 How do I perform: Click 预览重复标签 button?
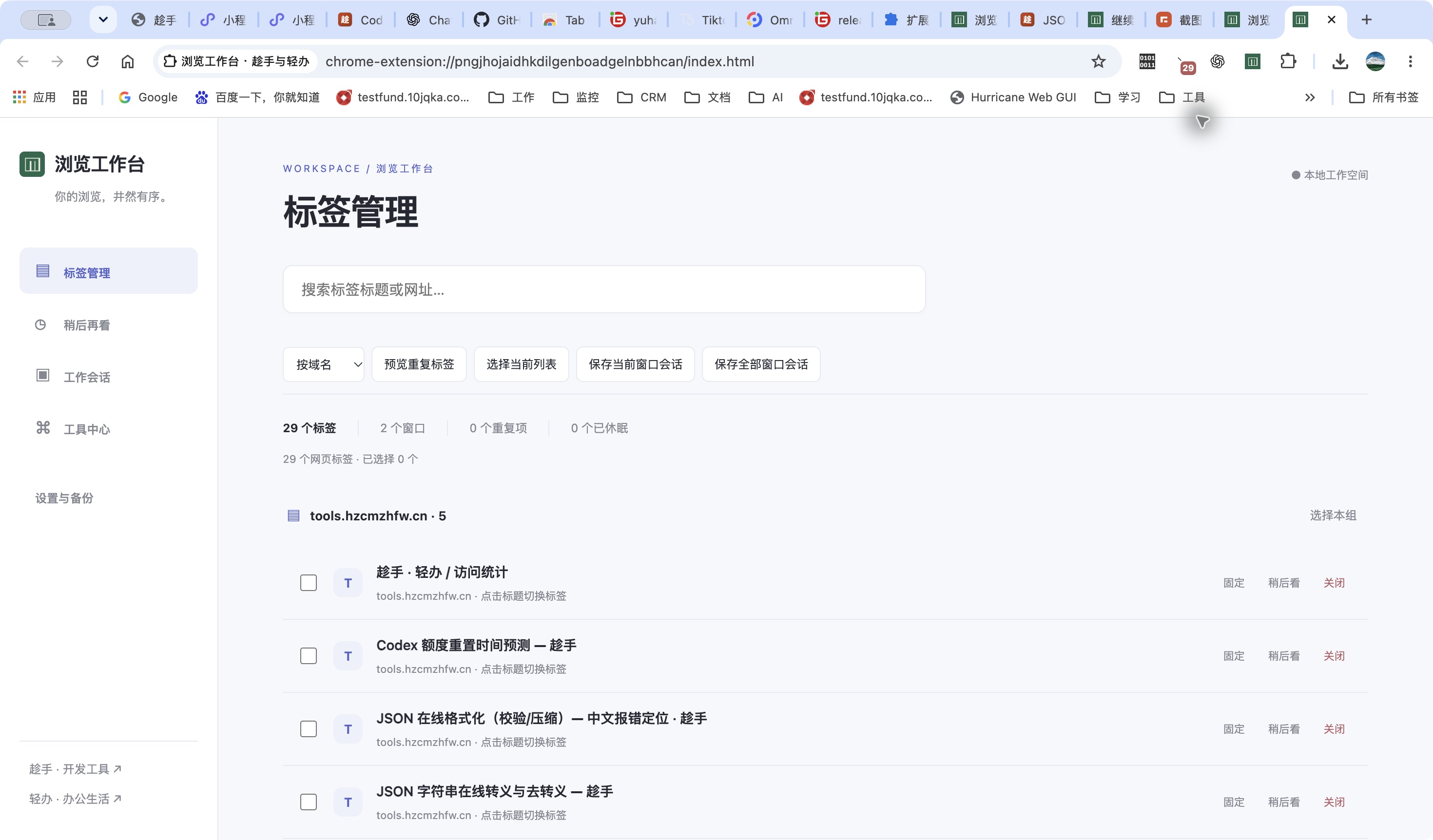pyautogui.click(x=419, y=364)
